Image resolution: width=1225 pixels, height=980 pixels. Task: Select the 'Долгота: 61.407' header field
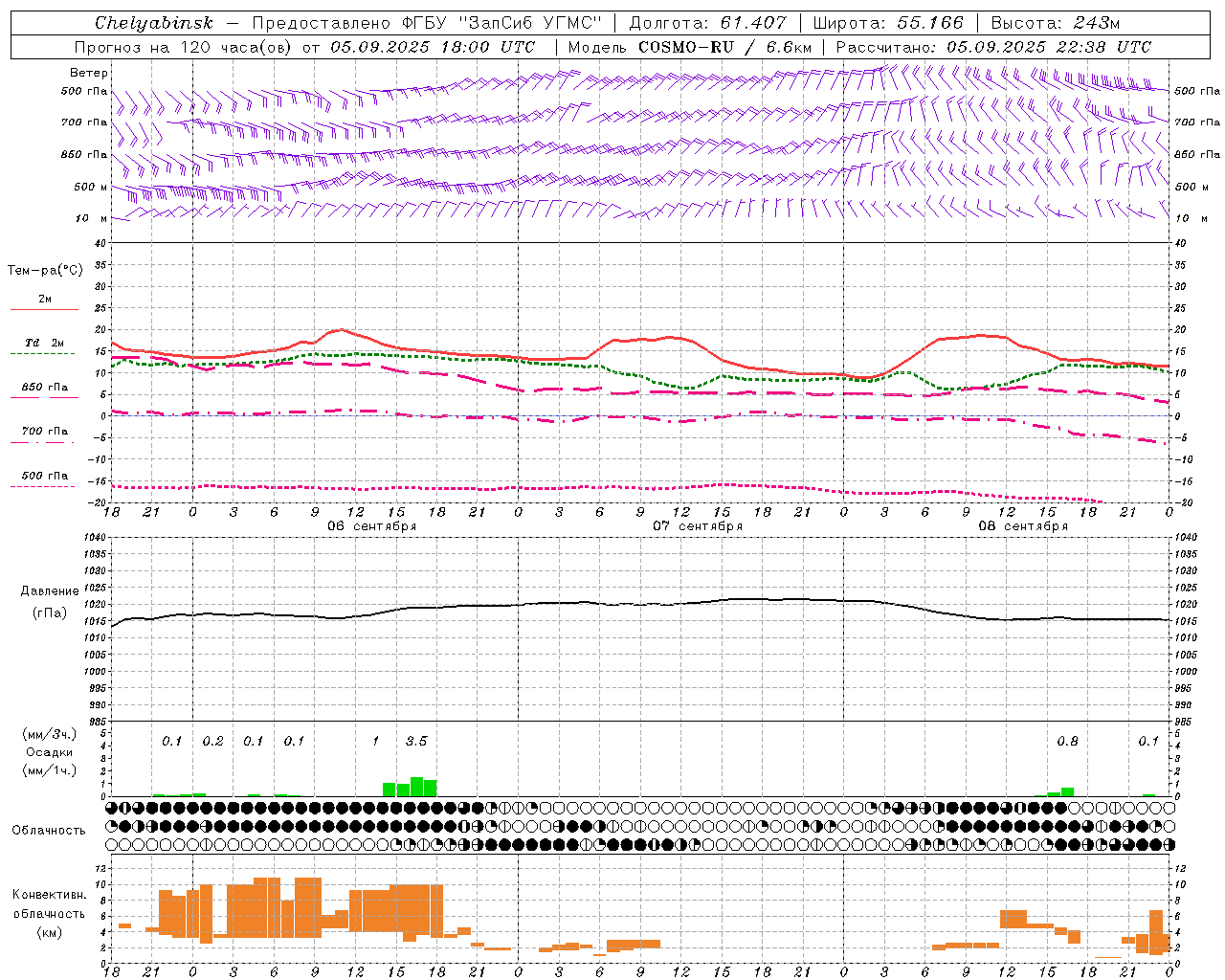pyautogui.click(x=707, y=23)
